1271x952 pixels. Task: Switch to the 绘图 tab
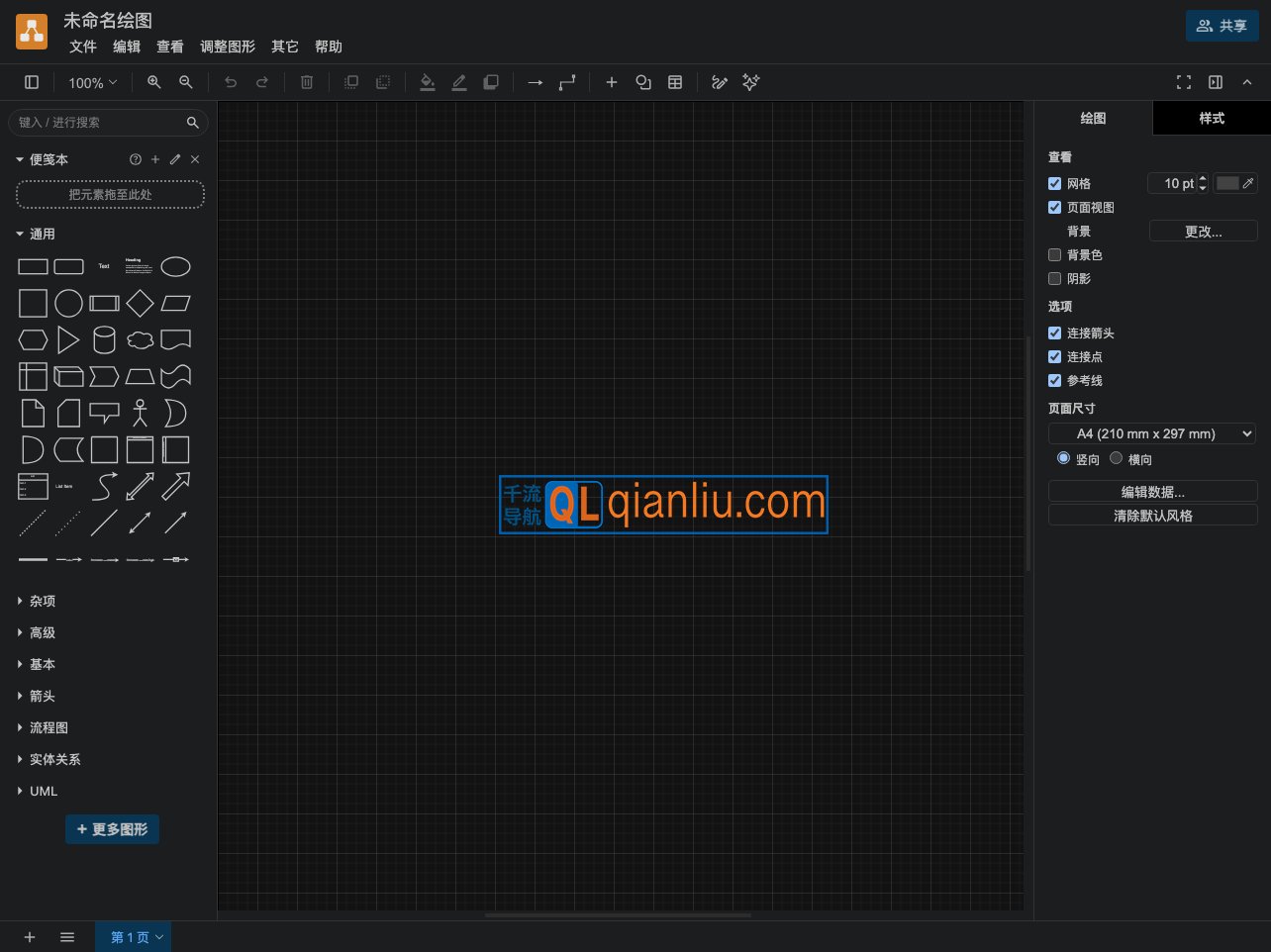(1093, 118)
